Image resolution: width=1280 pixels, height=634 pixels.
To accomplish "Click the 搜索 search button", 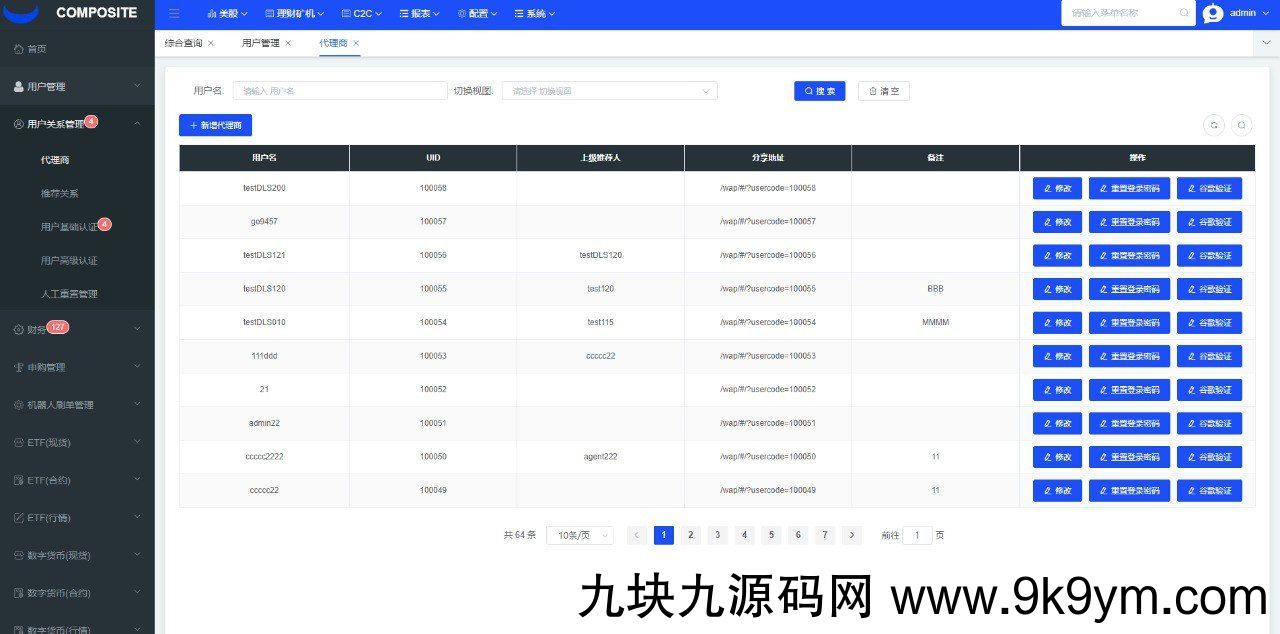I will (819, 90).
